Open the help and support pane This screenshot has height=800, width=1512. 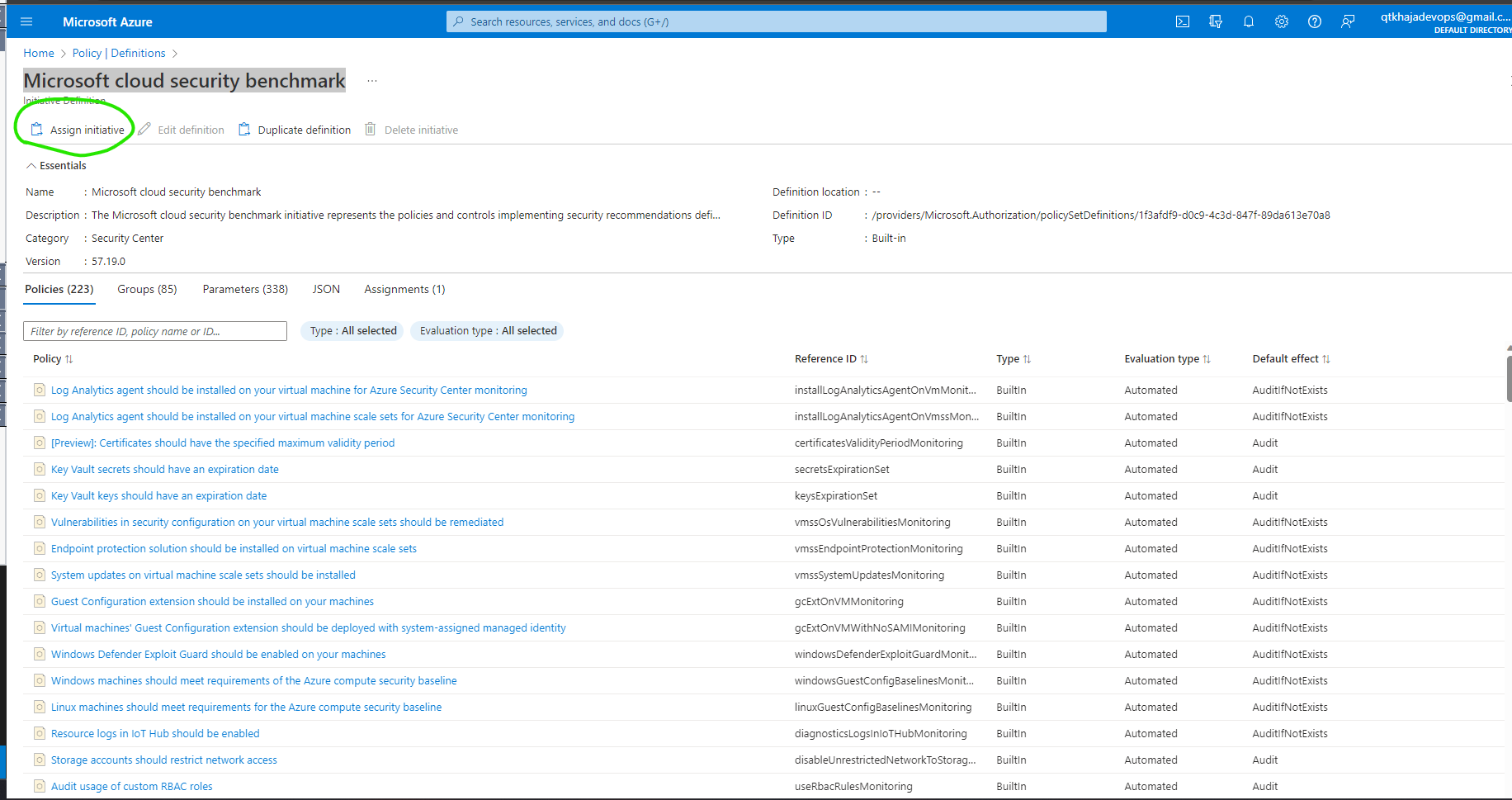click(1314, 21)
